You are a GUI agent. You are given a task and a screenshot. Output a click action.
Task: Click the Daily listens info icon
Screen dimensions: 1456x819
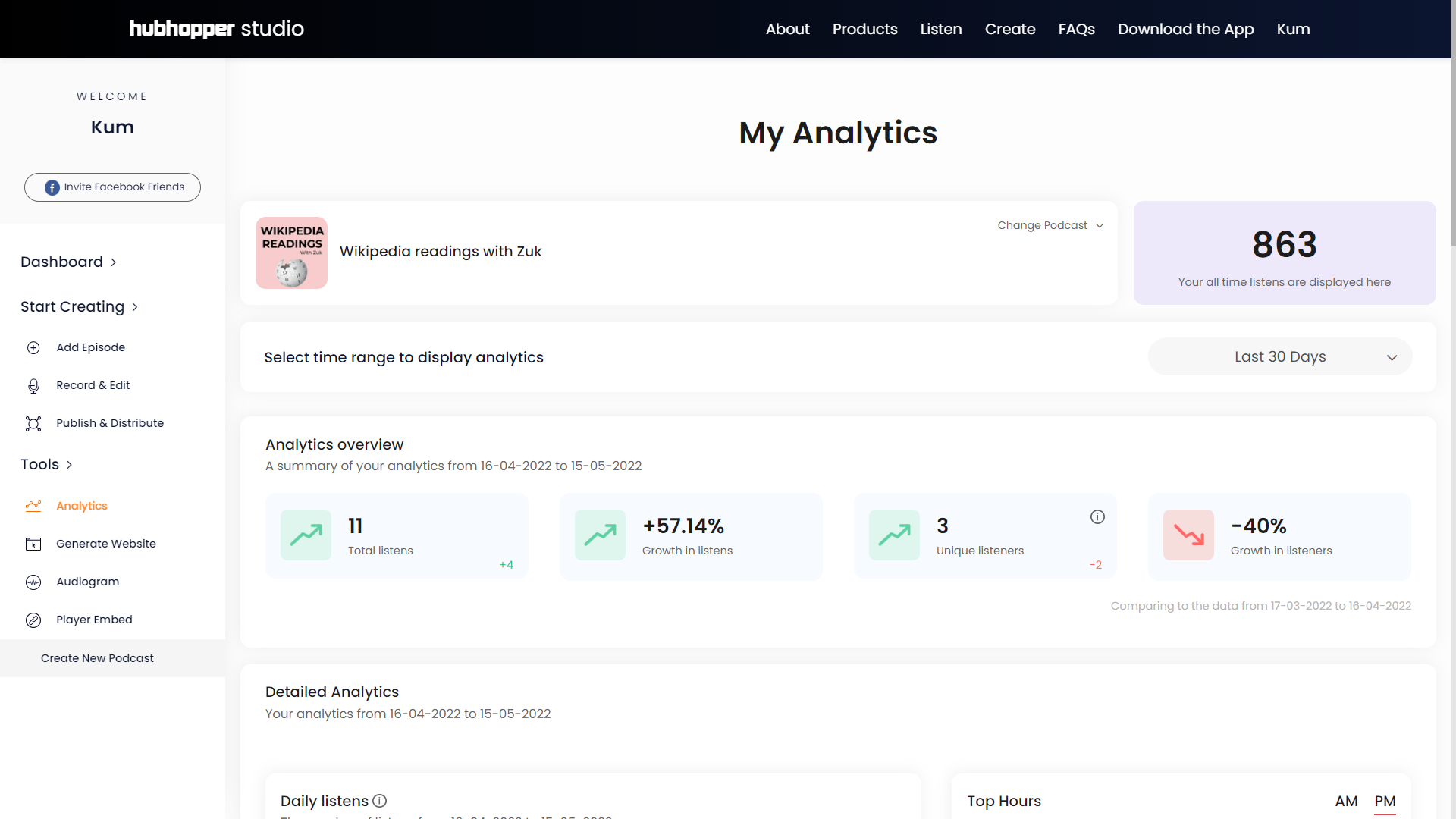click(378, 801)
